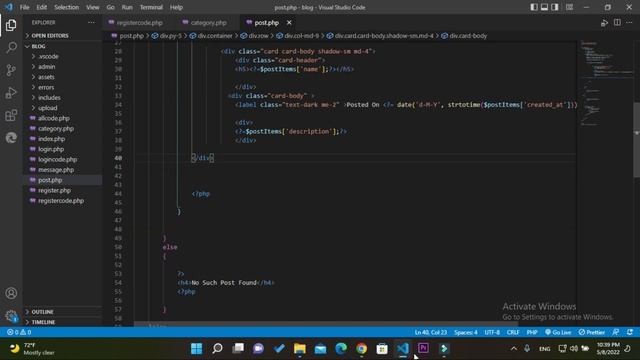640x360 pixels.
Task: Open the Run and Debug view
Action: coord(11,93)
